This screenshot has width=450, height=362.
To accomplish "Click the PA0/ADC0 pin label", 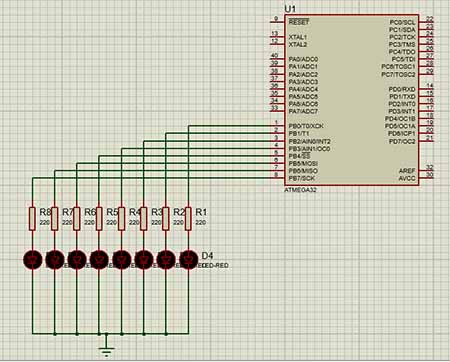I will [303, 59].
